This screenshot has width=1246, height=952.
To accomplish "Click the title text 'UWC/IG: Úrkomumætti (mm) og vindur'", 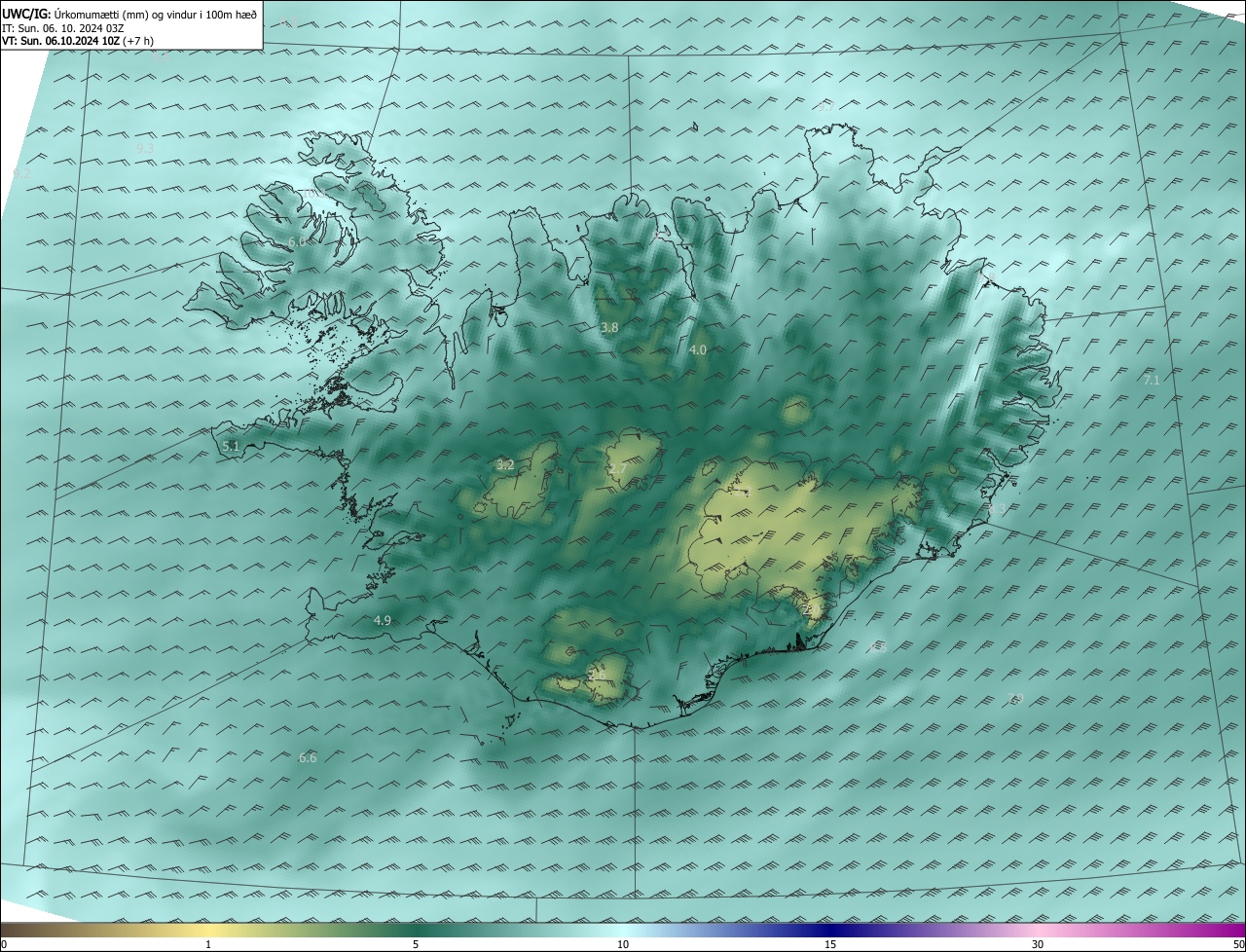I will point(98,15).
